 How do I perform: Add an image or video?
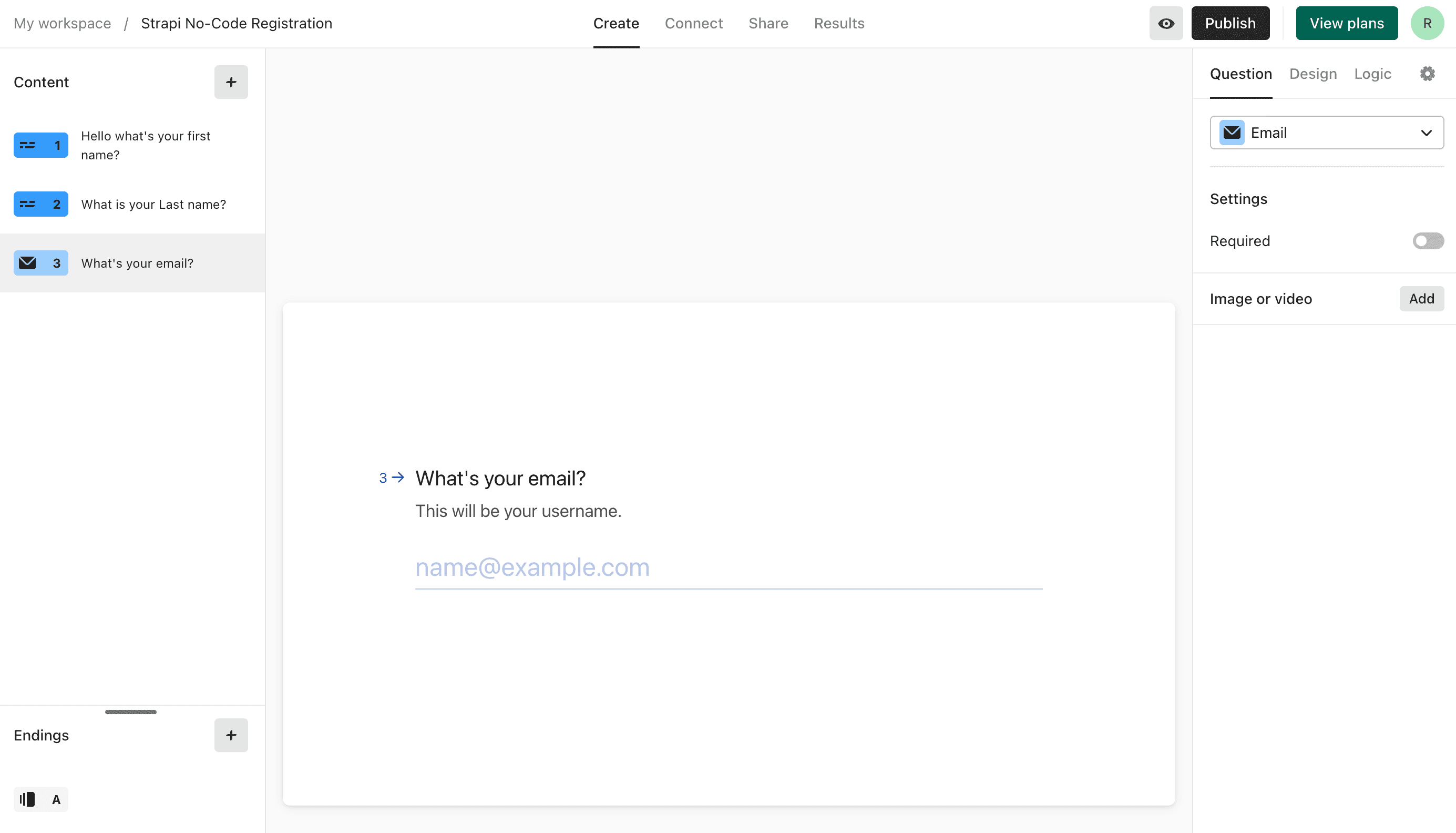coord(1422,299)
